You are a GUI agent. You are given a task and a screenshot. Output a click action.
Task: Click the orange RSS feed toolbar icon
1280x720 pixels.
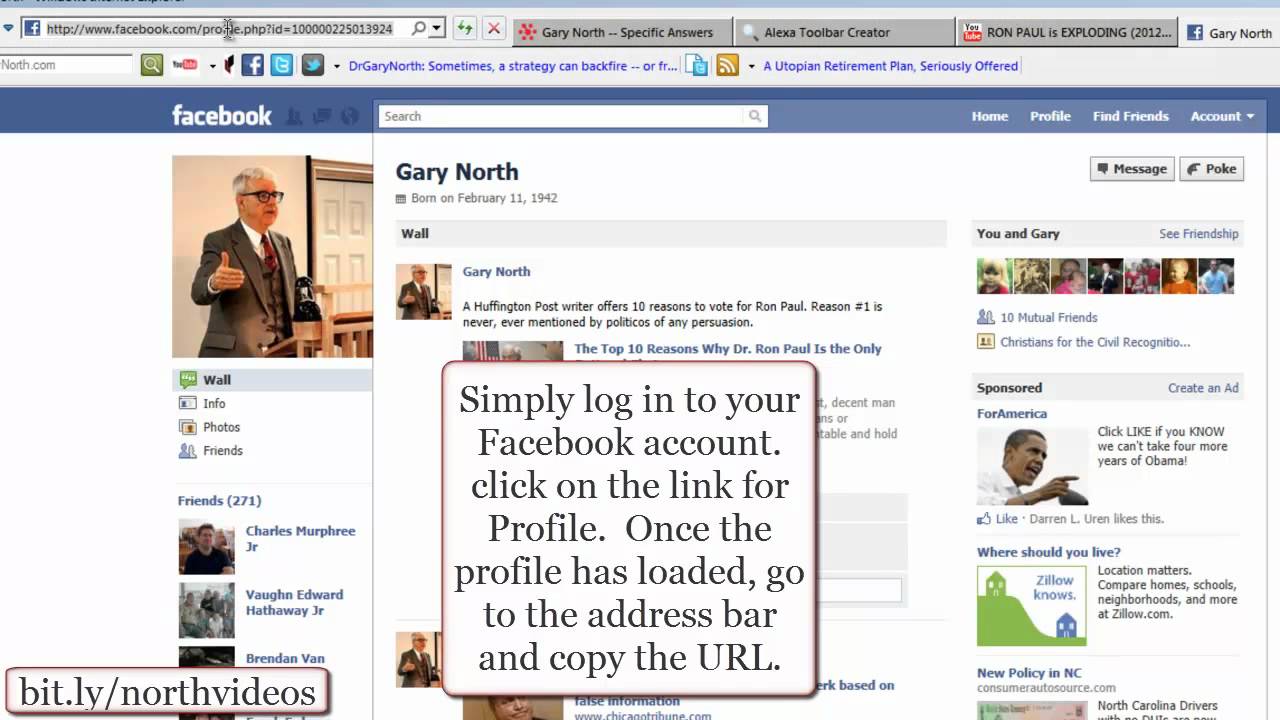[x=728, y=65]
